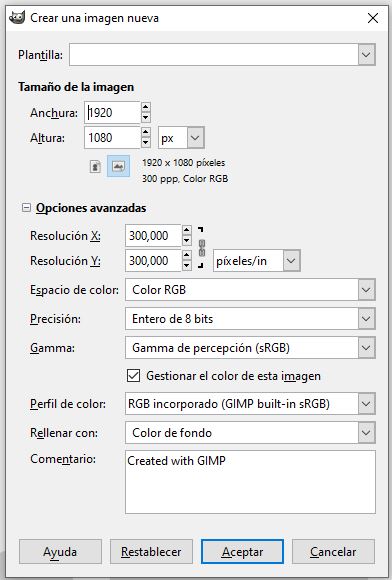The image size is (392, 580).
Task: Increase Altura with up arrow
Action: (x=146, y=132)
